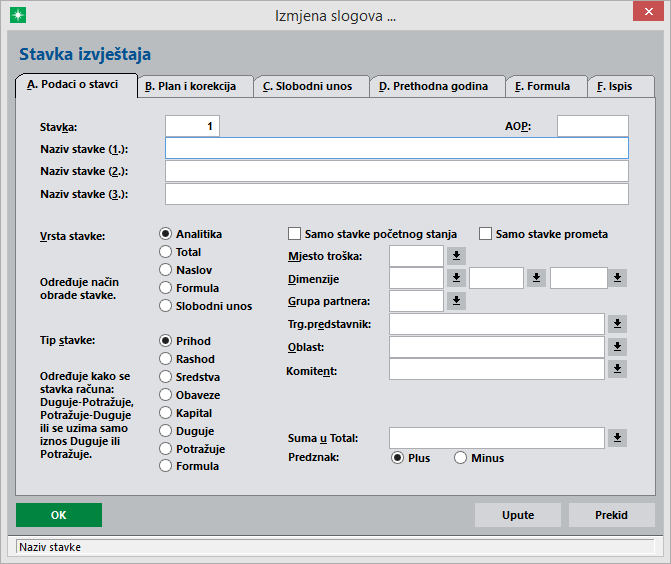
Task: Set Predznak to Plus
Action: 411,458
